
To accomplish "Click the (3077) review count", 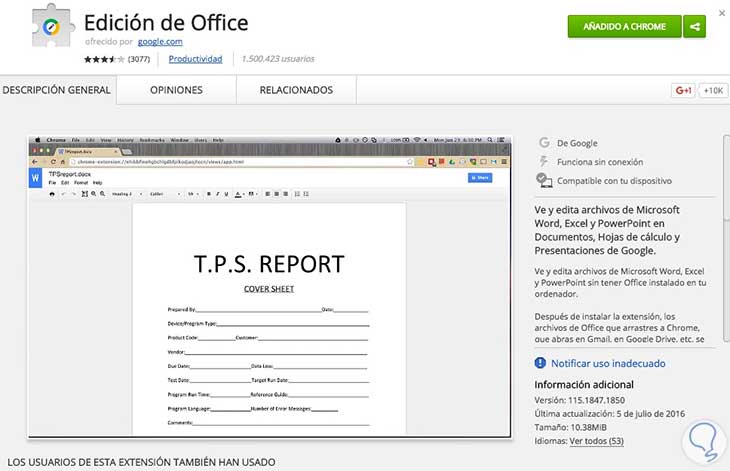I will [x=139, y=59].
